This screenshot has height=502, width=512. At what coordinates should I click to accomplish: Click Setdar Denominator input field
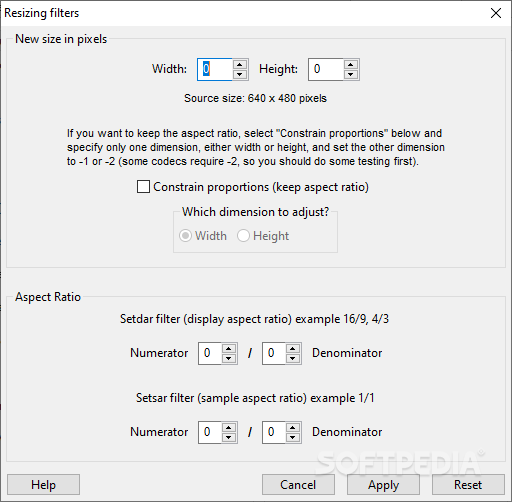(274, 353)
